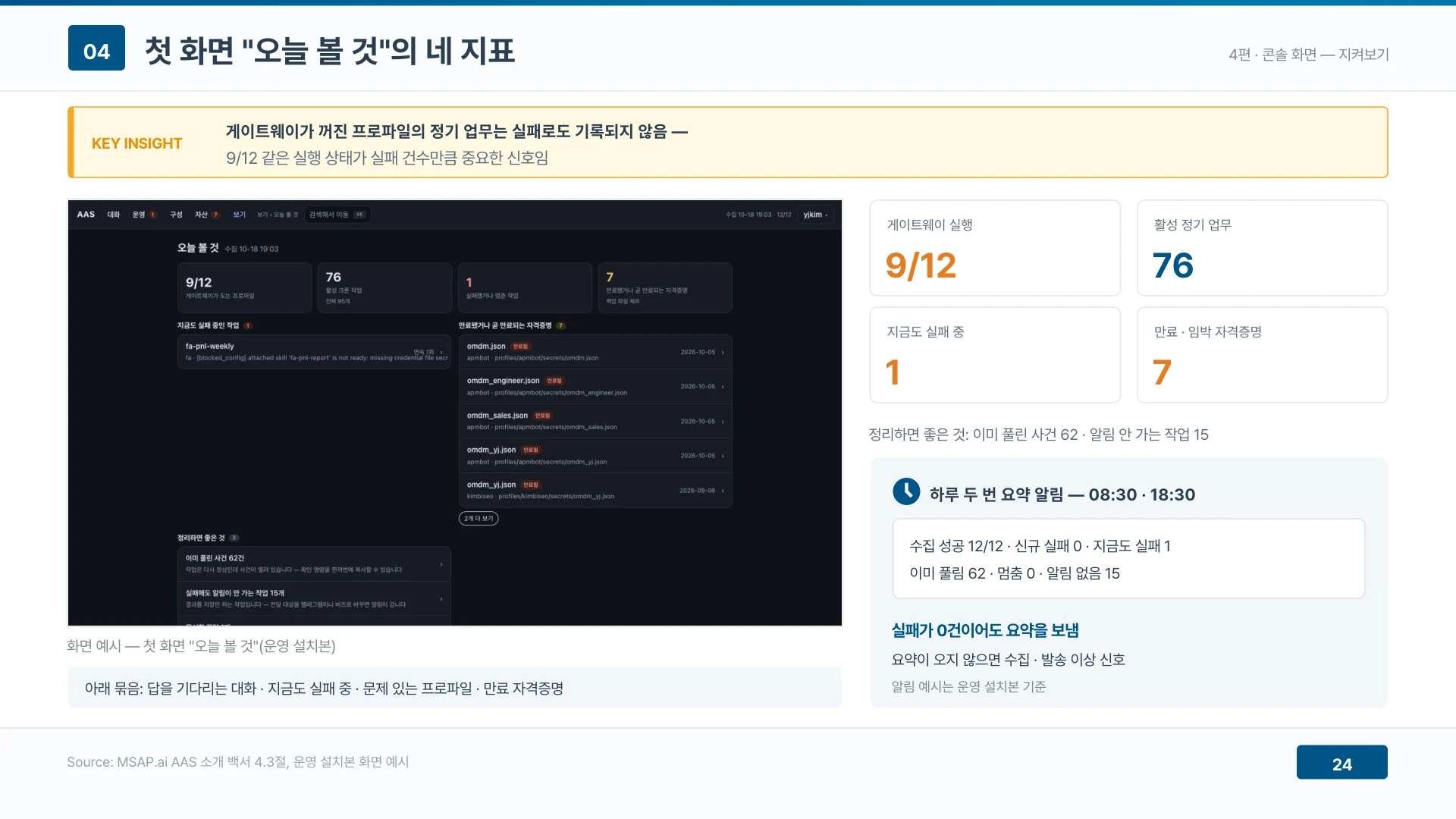This screenshot has width=1456, height=819.
Task: Open the 운영 menu in the console navbar
Action: tap(139, 215)
